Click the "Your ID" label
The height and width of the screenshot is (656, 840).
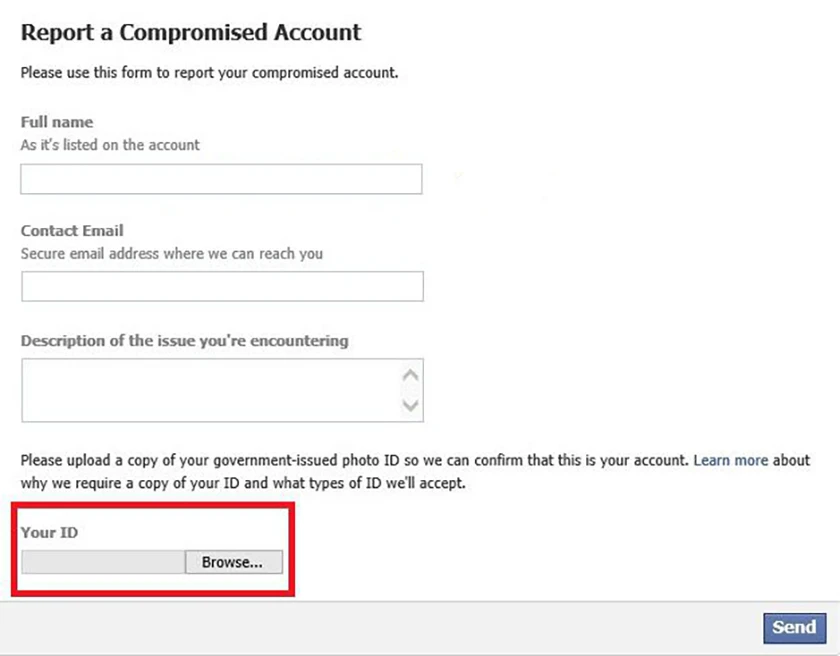click(x=49, y=532)
